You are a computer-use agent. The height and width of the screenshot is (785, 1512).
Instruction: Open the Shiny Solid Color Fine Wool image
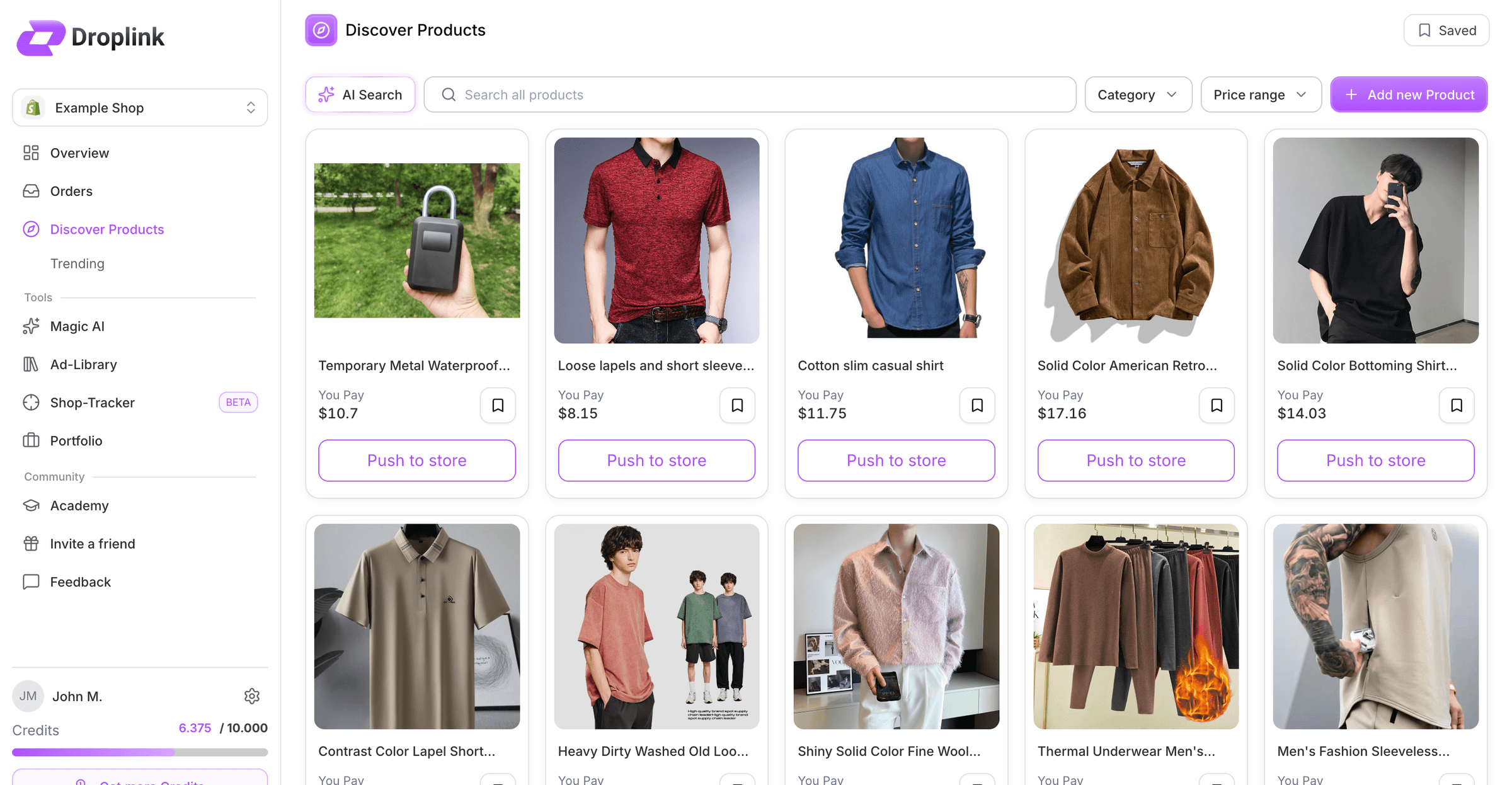[x=896, y=627]
